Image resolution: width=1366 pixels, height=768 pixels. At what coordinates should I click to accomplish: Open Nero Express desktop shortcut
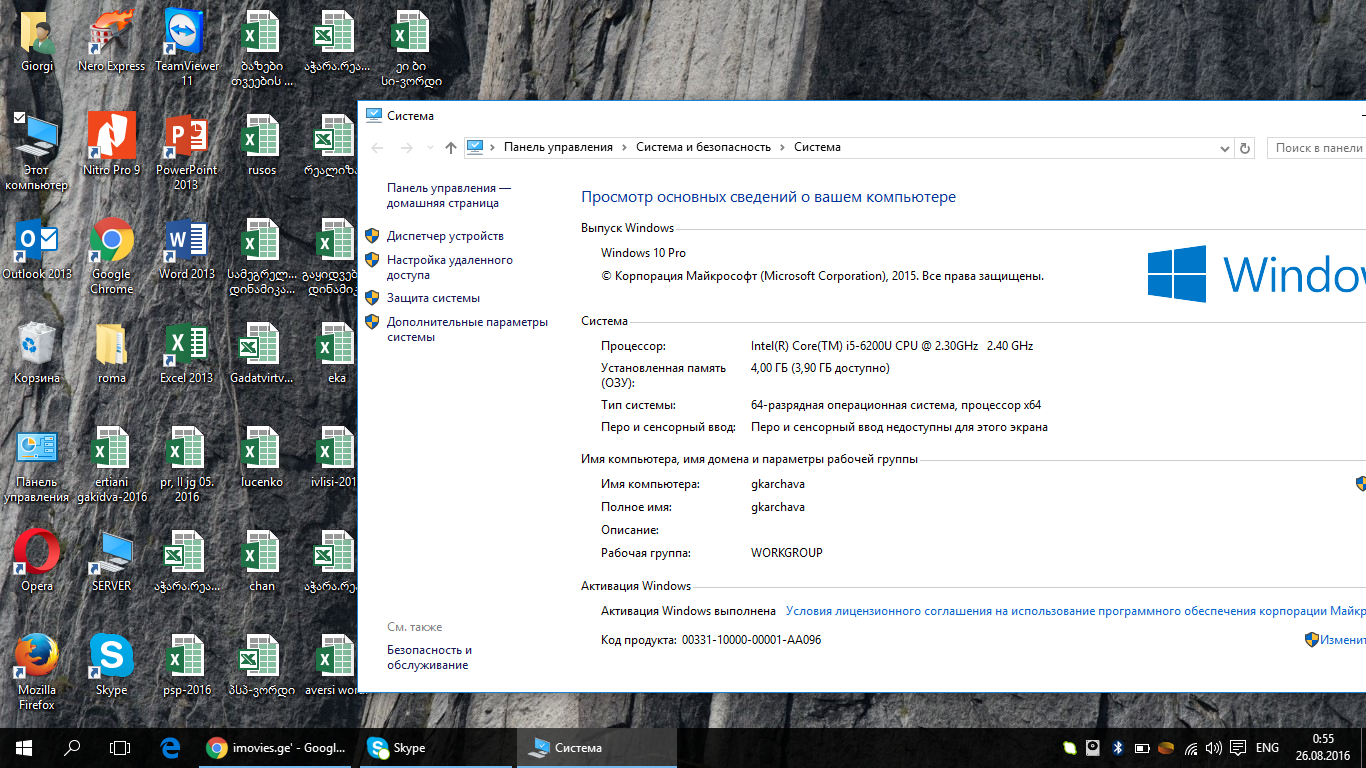point(112,42)
